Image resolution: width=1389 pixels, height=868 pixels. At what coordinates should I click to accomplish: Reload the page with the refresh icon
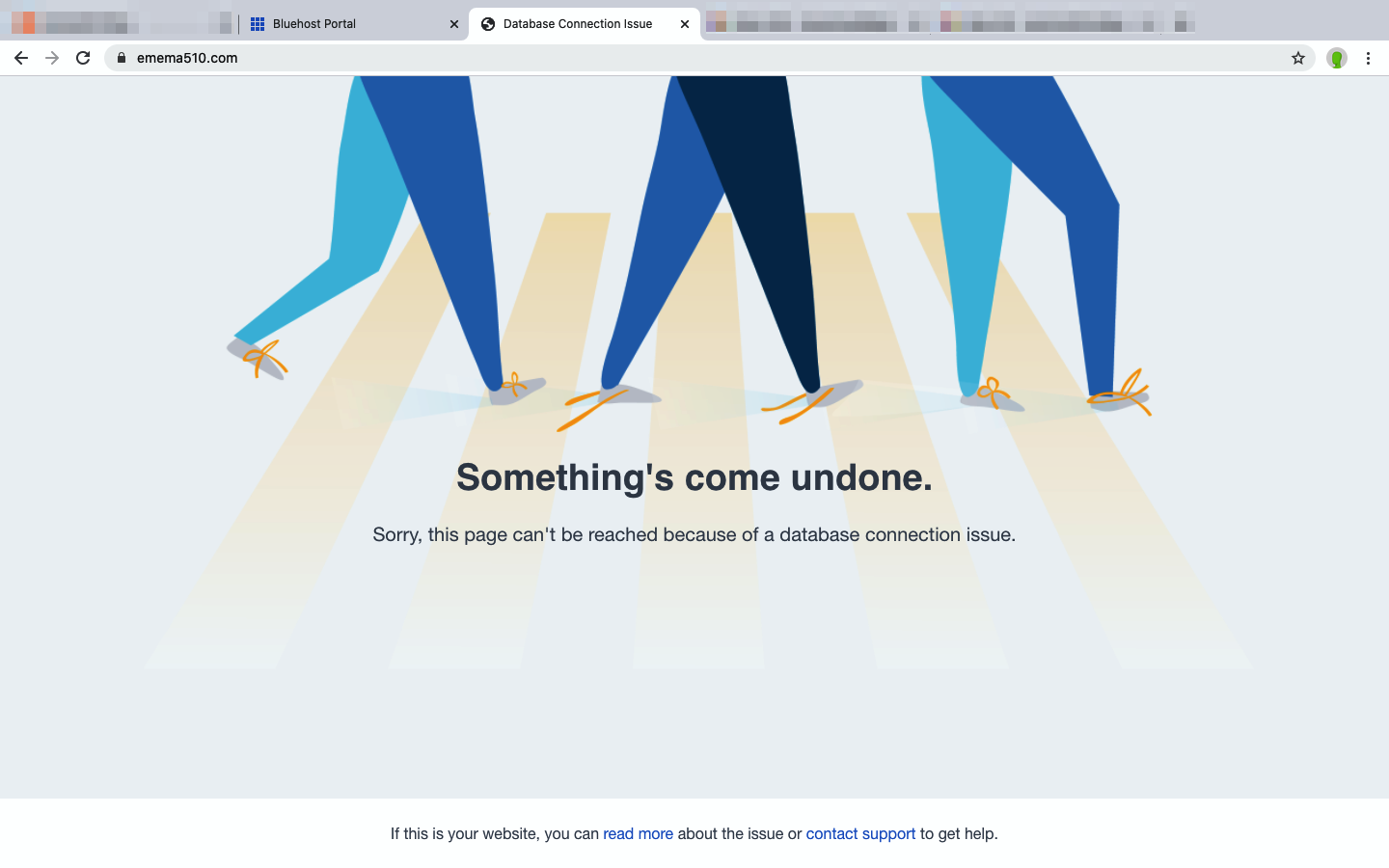pyautogui.click(x=83, y=58)
